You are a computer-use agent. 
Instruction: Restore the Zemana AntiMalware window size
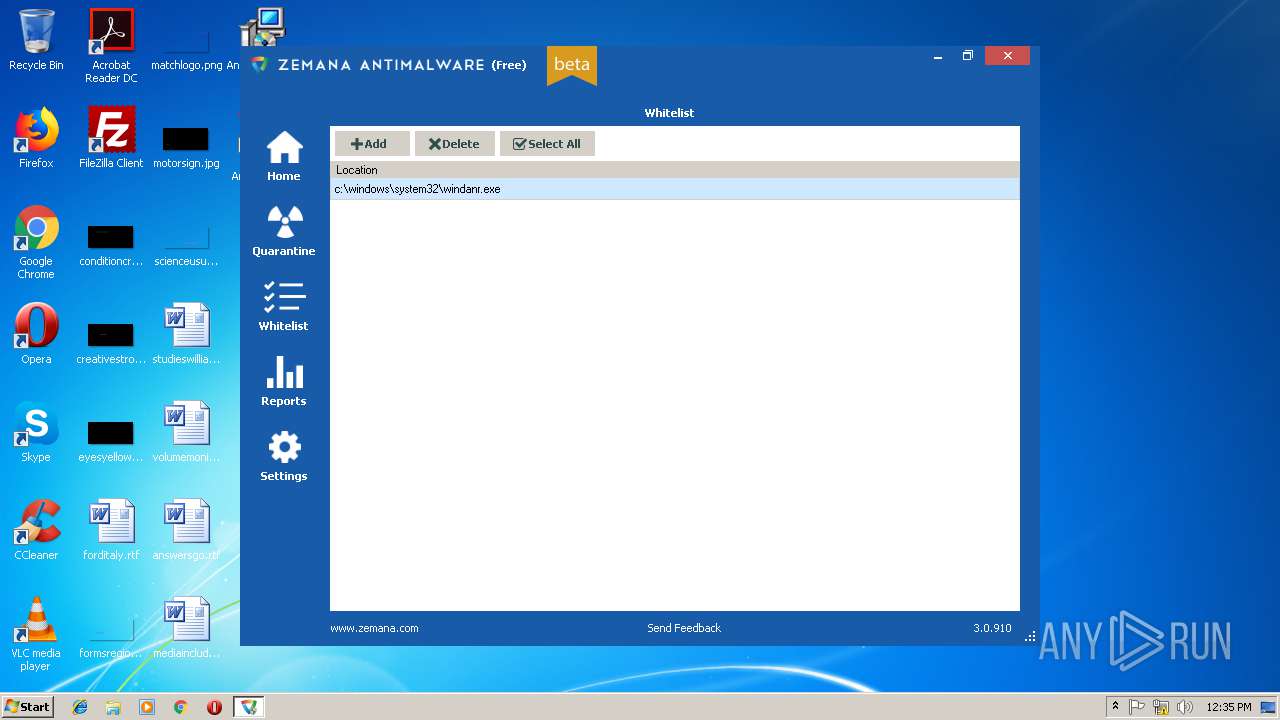[968, 56]
